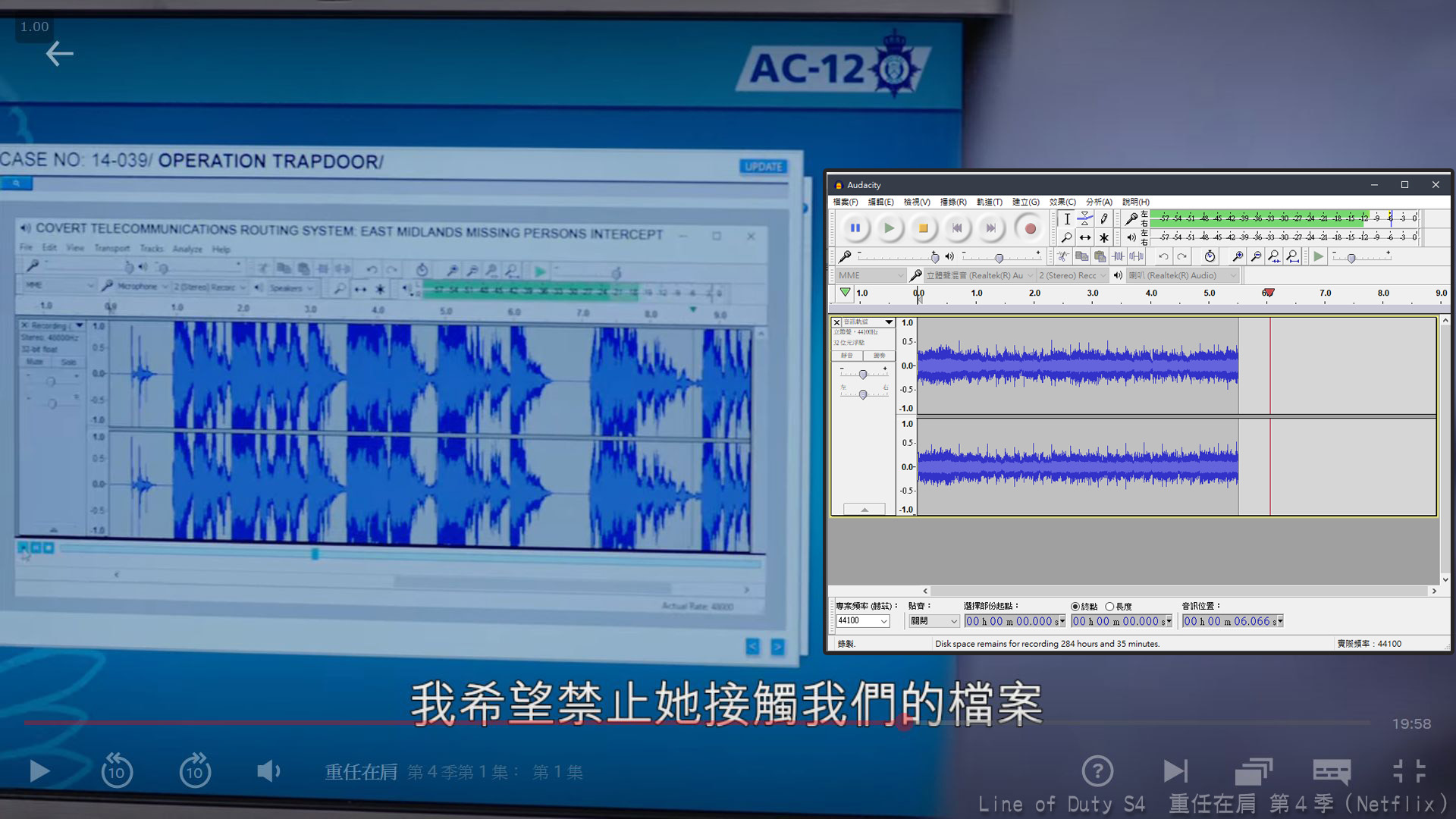This screenshot has height=819, width=1456.
Task: Stop the Audacity recording with the yellow square
Action: coord(923,227)
